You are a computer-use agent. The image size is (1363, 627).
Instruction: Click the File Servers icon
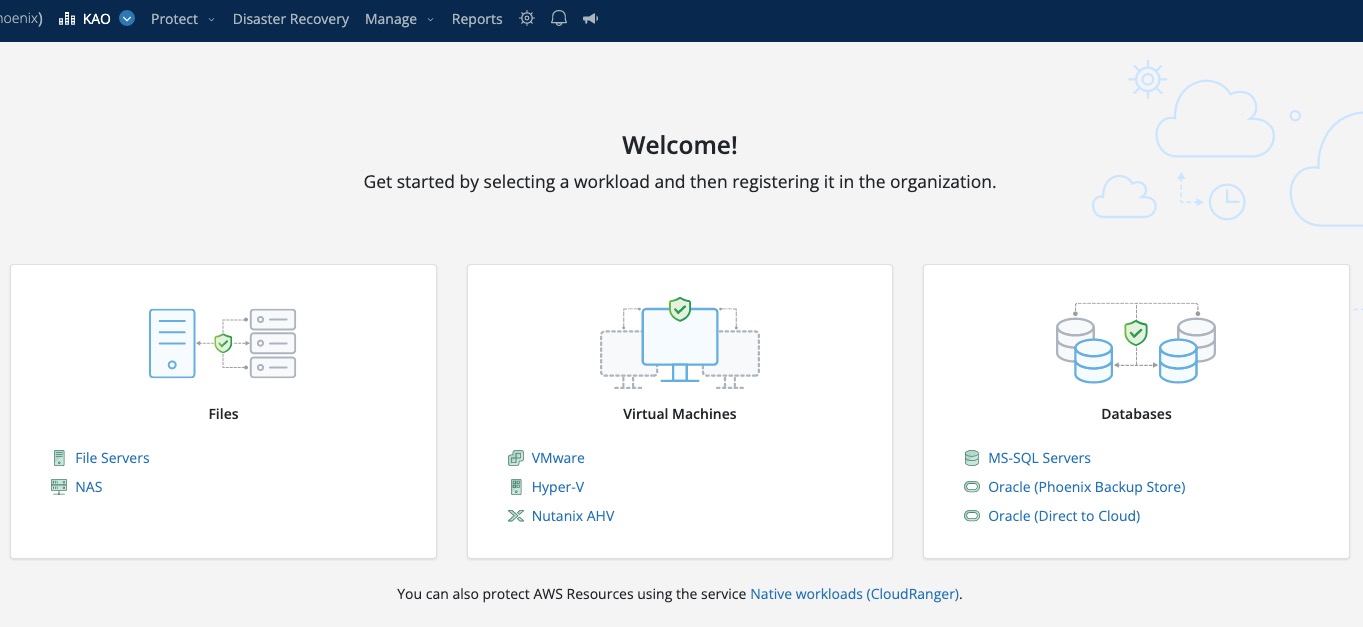coord(59,458)
